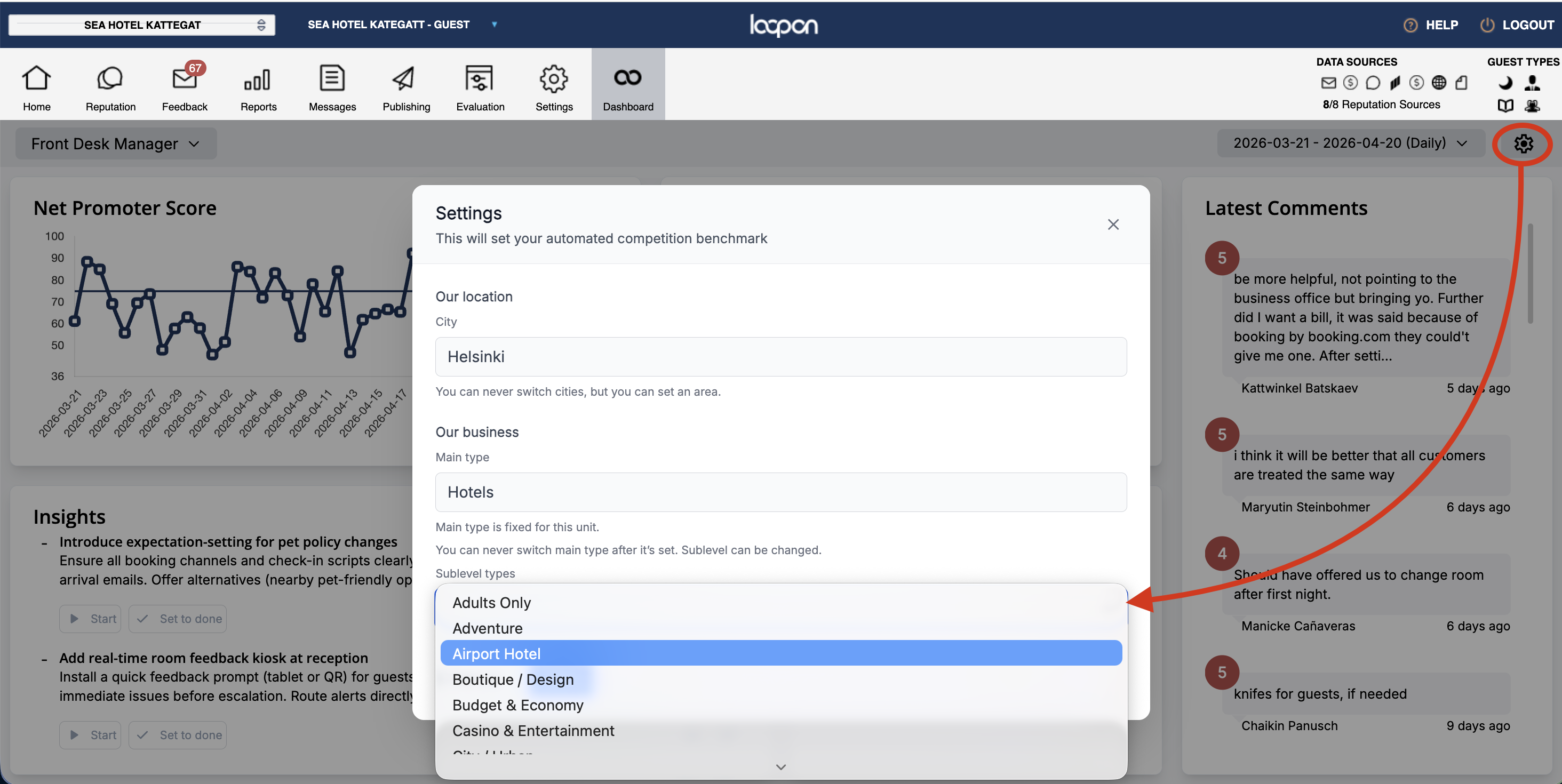1562x784 pixels.
Task: Open the Front Desk Manager dropdown
Action: (x=116, y=143)
